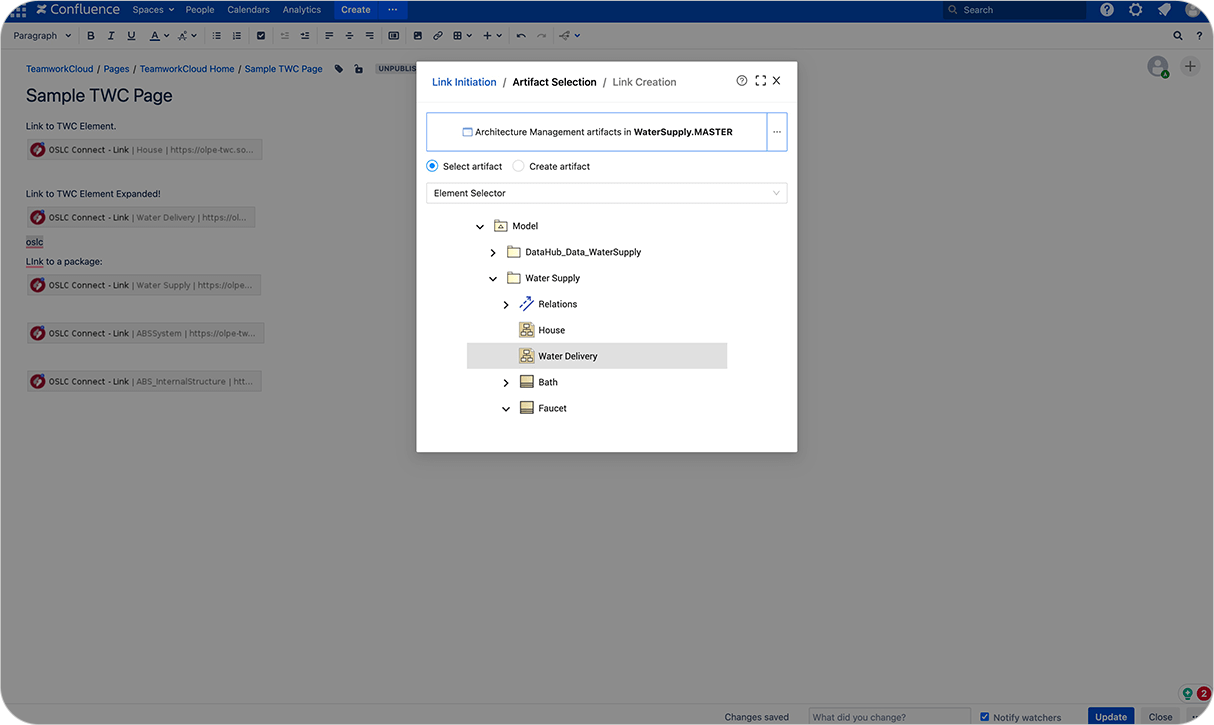Open Confluence notifications bell
This screenshot has height=725, width=1214.
click(x=1162, y=10)
